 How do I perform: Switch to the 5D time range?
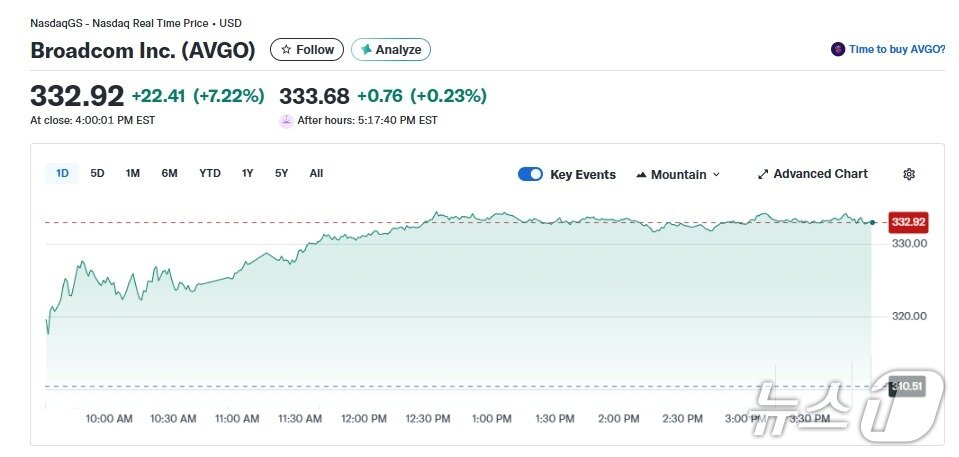pyautogui.click(x=97, y=173)
